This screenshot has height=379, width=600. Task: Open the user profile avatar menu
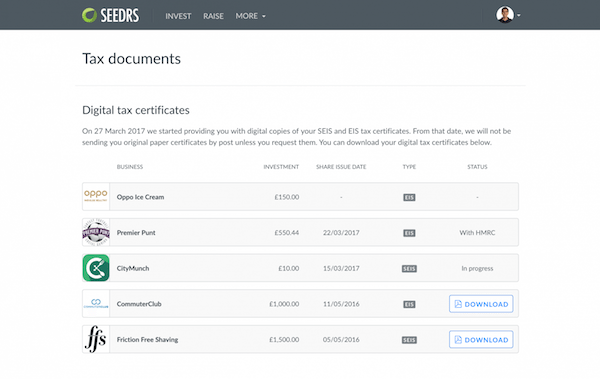508,15
